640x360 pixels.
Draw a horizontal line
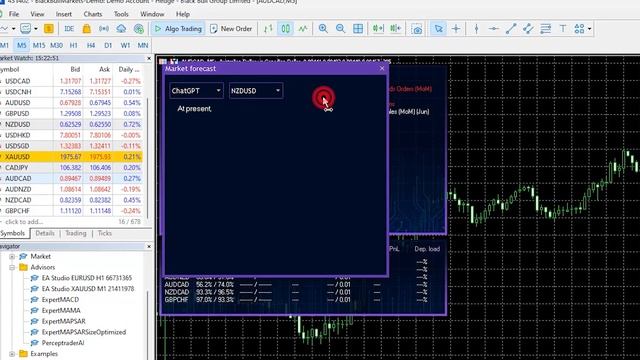pyautogui.click(x=493, y=29)
